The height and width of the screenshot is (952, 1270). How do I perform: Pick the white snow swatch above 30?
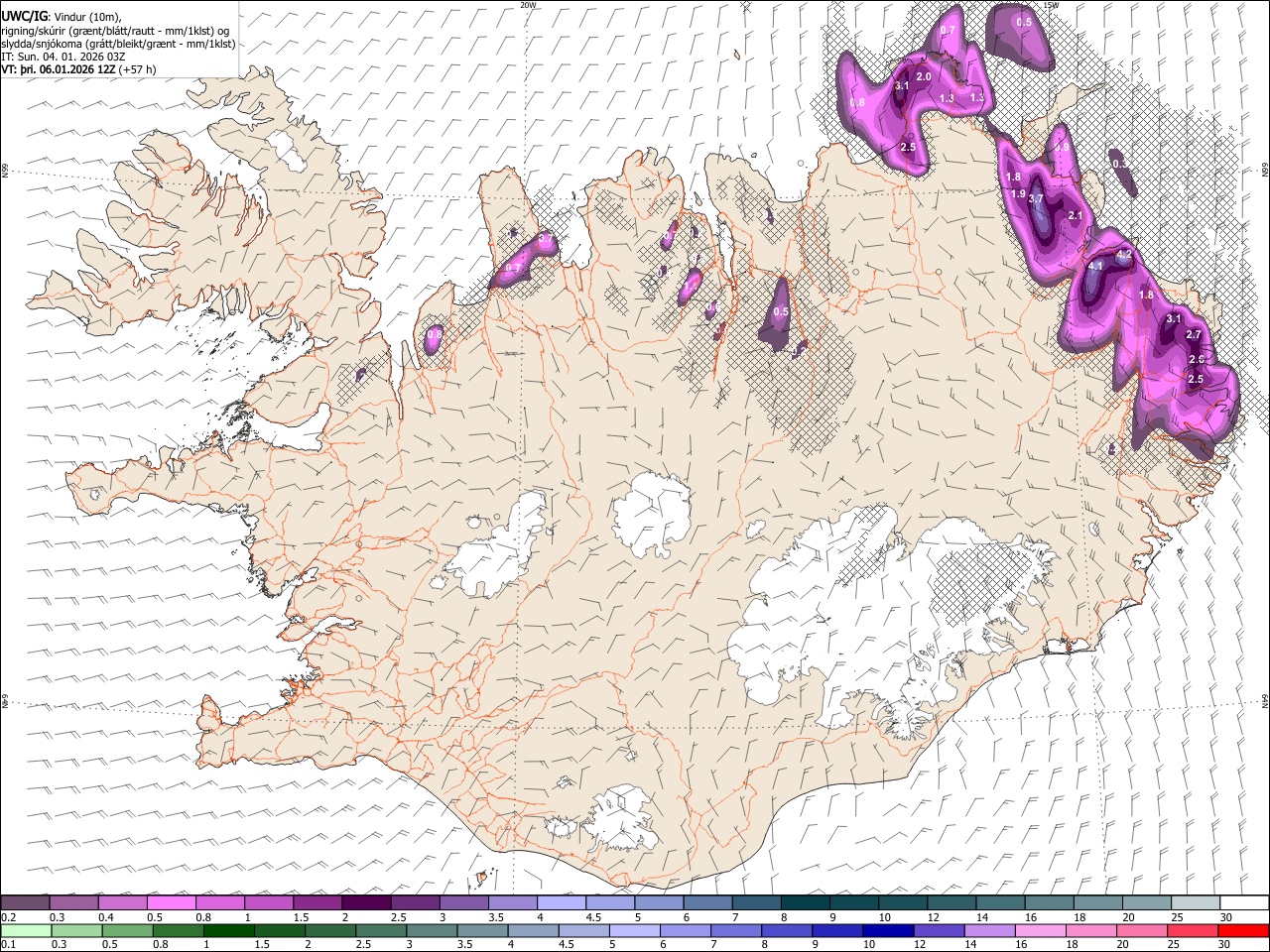point(1244,902)
